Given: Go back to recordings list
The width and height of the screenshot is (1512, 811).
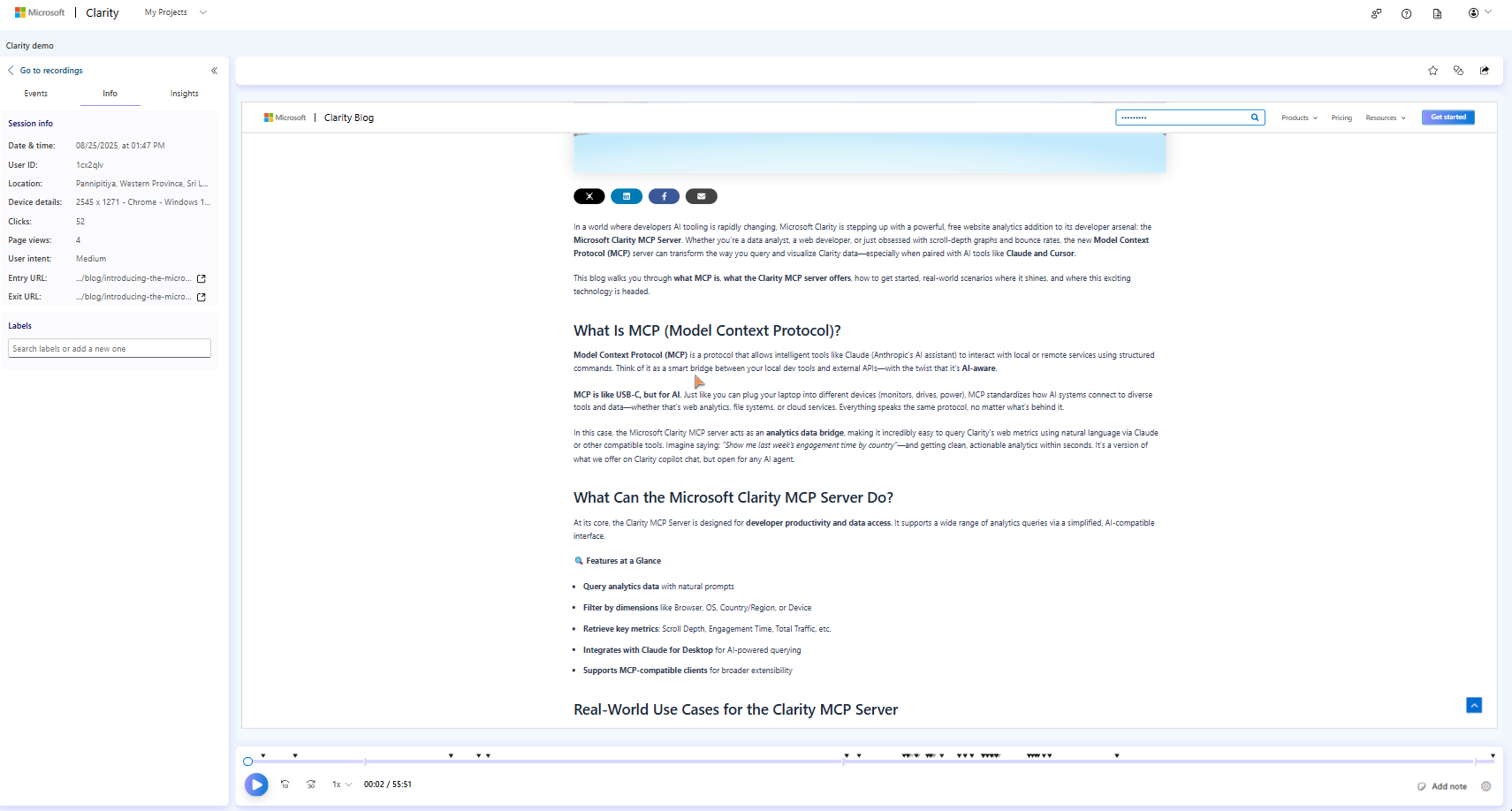Looking at the screenshot, I should coord(46,71).
